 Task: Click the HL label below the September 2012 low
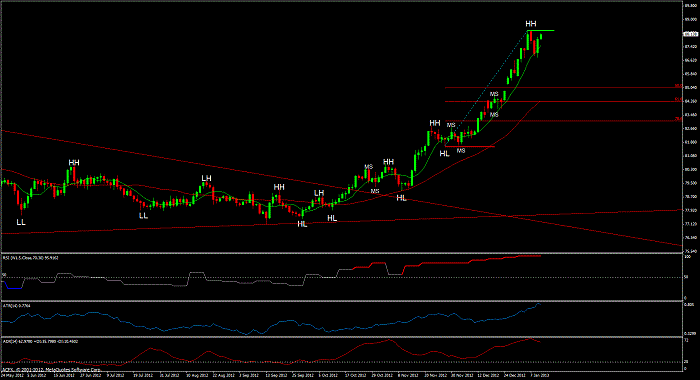(302, 224)
